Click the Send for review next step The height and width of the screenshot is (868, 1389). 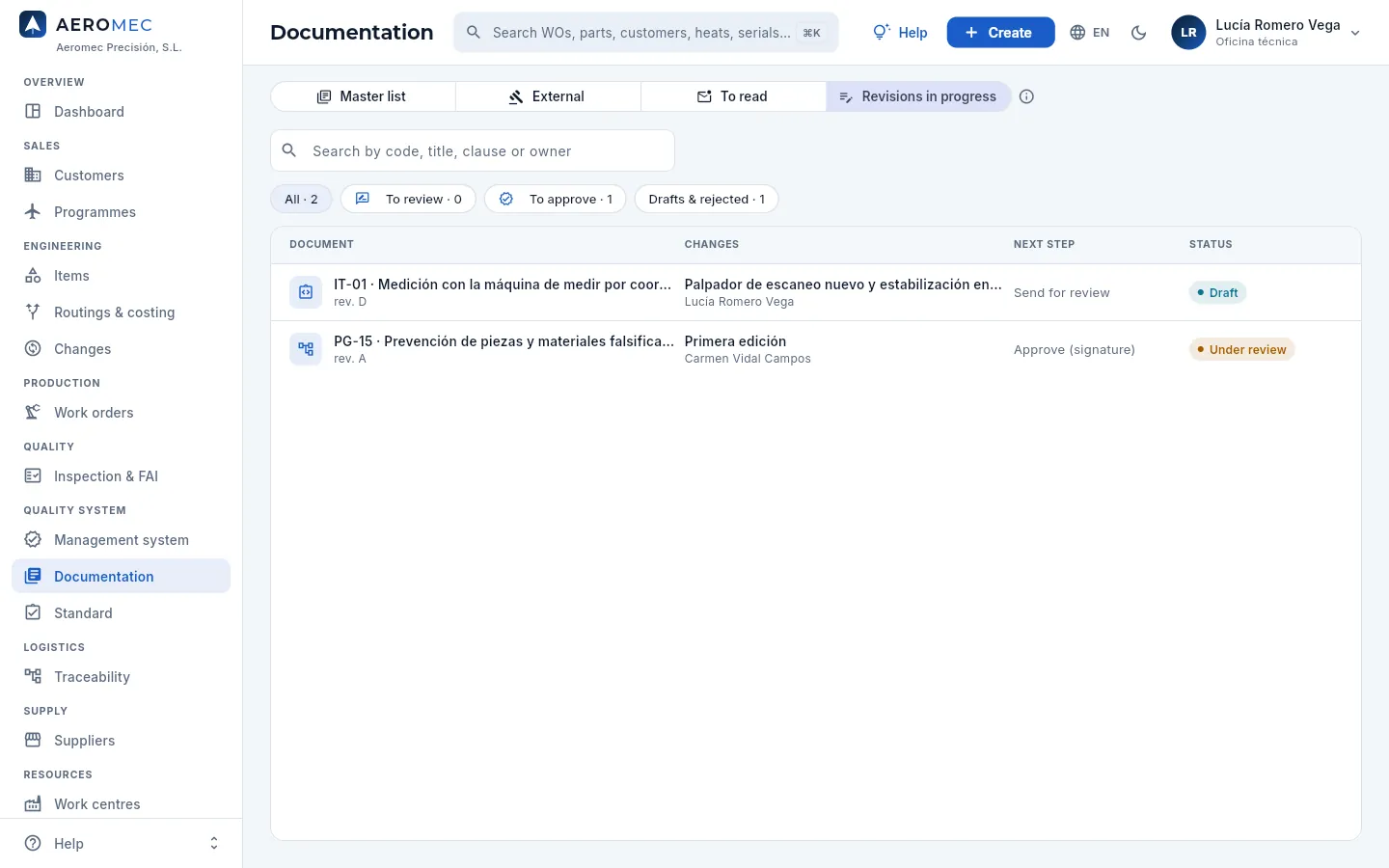pyautogui.click(x=1061, y=293)
